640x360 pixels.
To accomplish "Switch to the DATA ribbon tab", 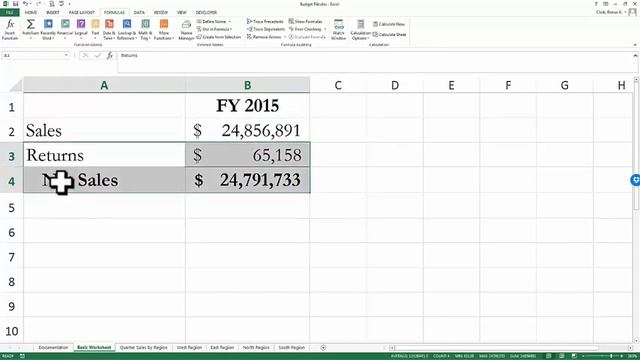I will tap(139, 13).
